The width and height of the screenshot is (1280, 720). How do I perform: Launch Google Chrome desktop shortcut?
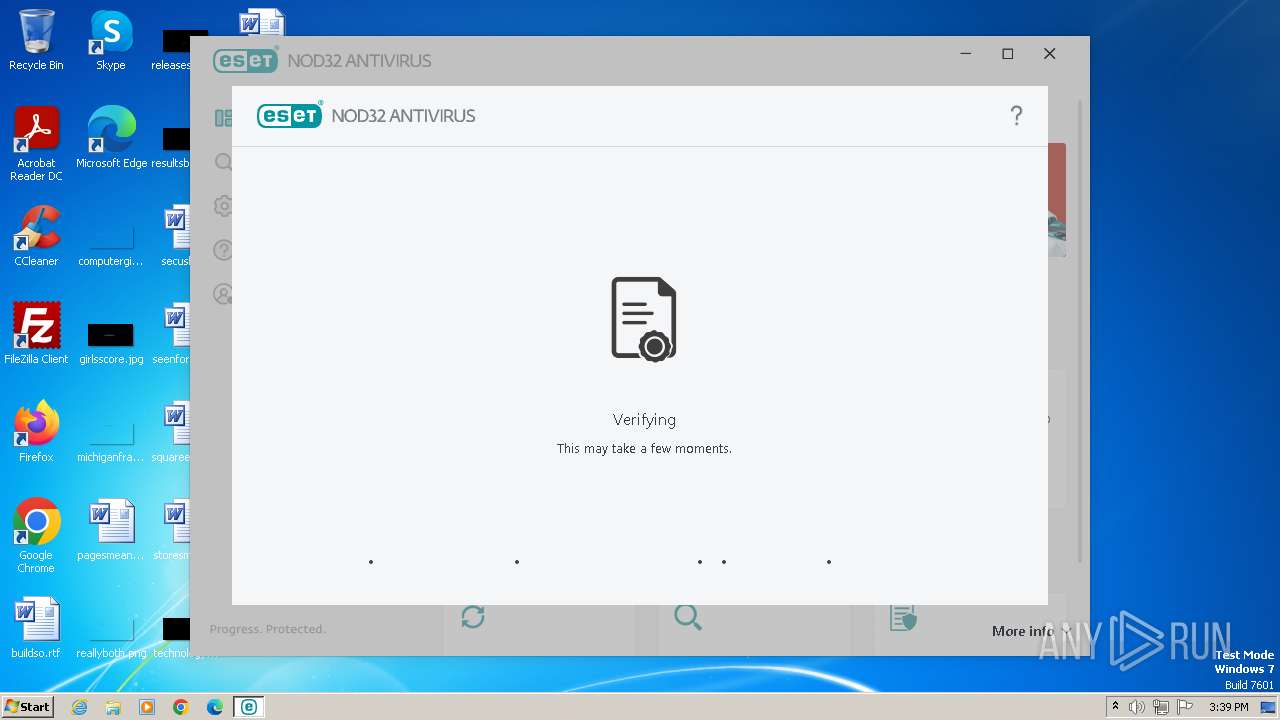coord(36,536)
